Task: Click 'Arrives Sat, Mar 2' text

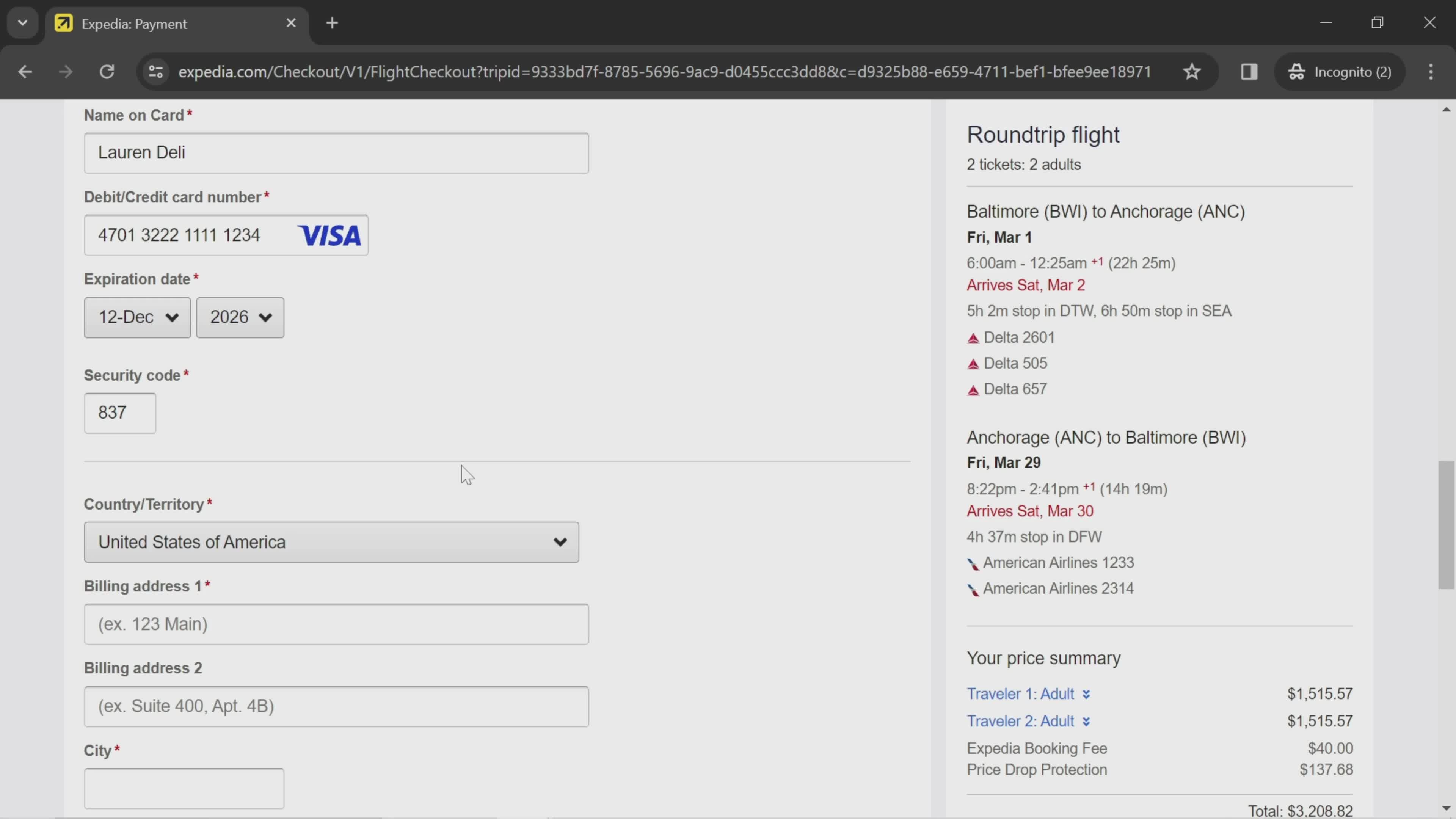Action: [1025, 285]
